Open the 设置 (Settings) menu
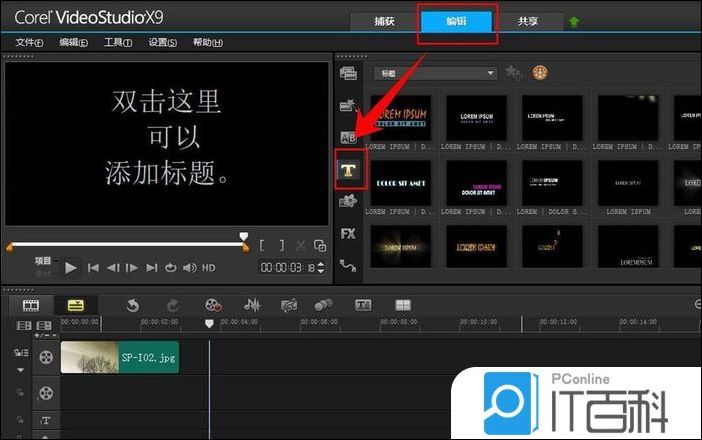 coord(163,43)
